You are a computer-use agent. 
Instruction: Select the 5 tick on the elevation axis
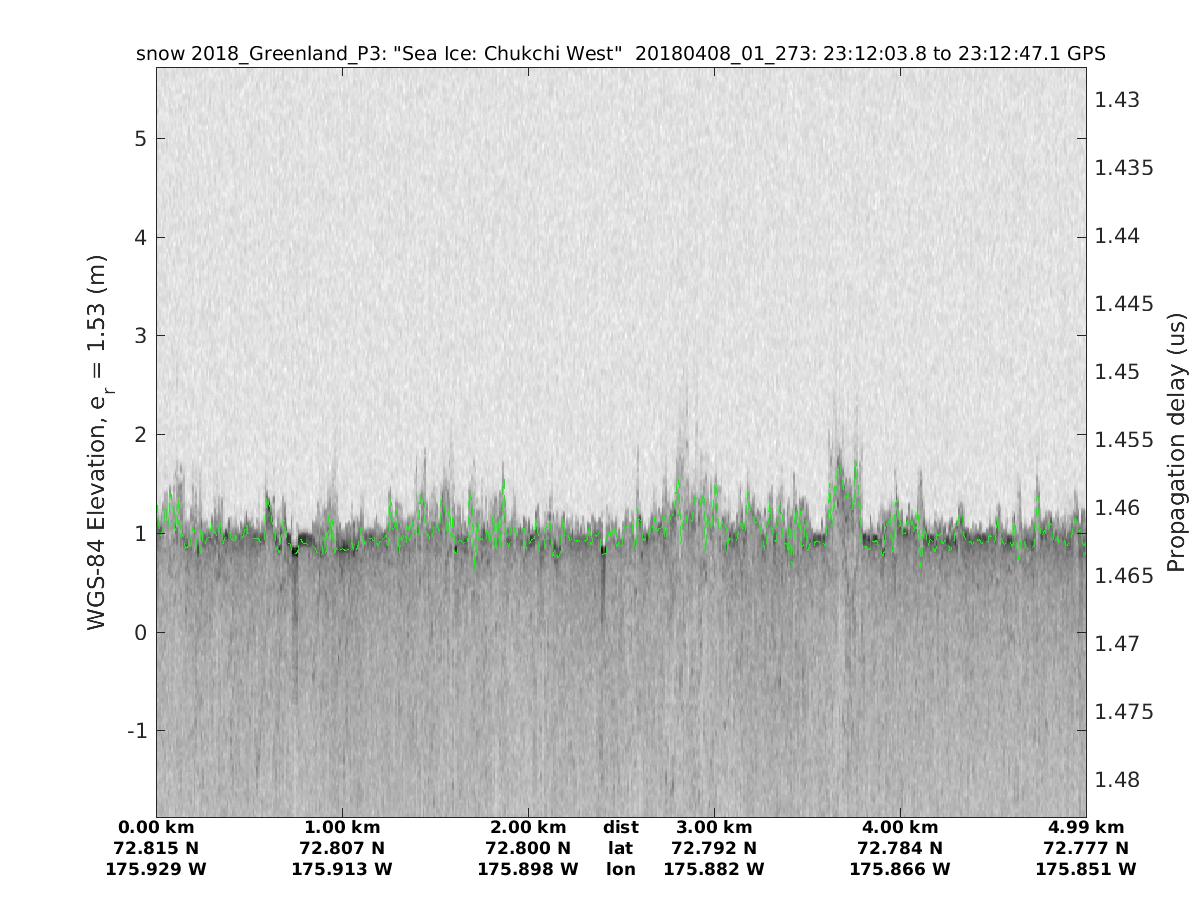tap(139, 138)
